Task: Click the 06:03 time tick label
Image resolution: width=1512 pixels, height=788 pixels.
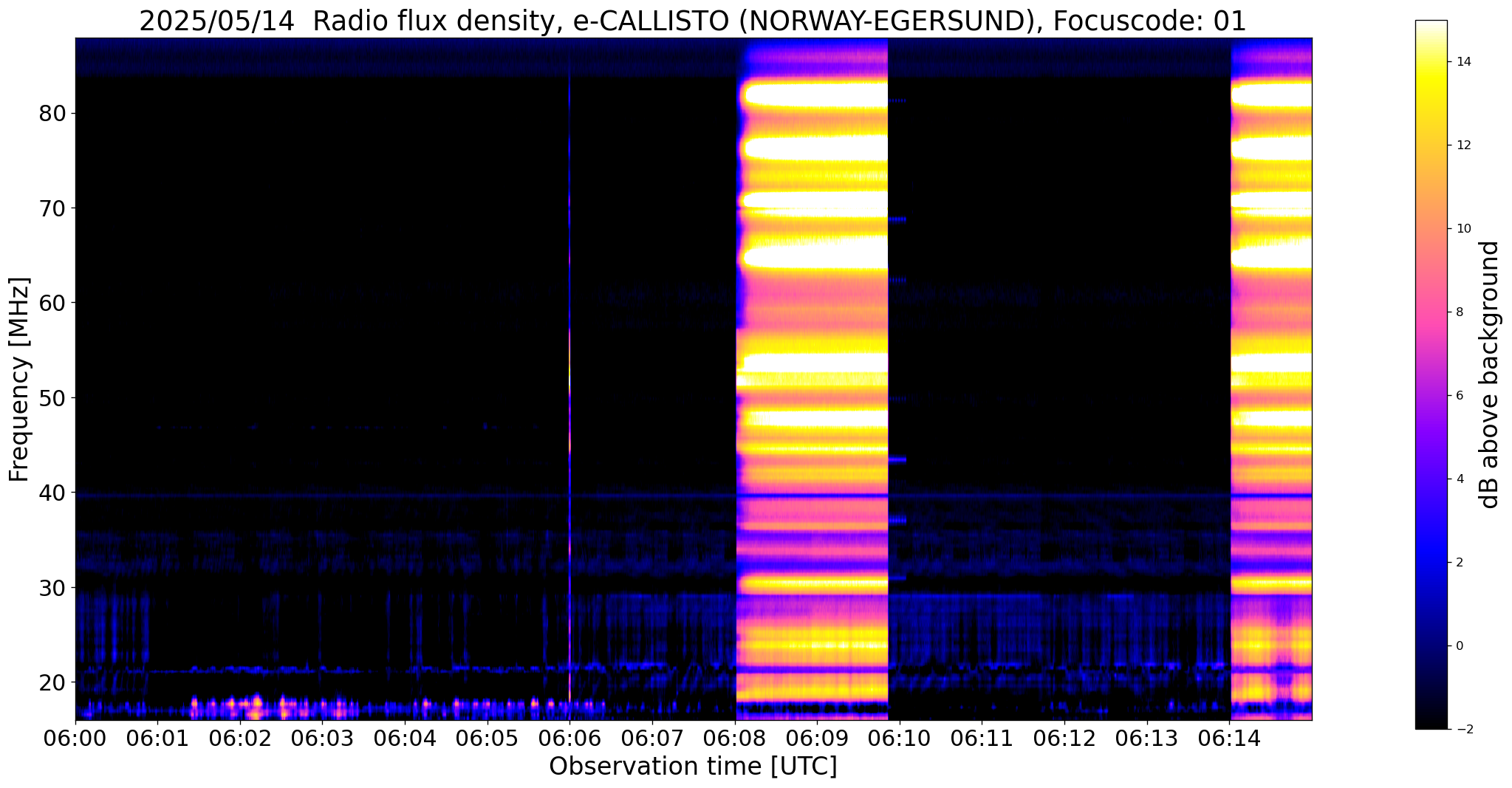Action: coord(323,739)
